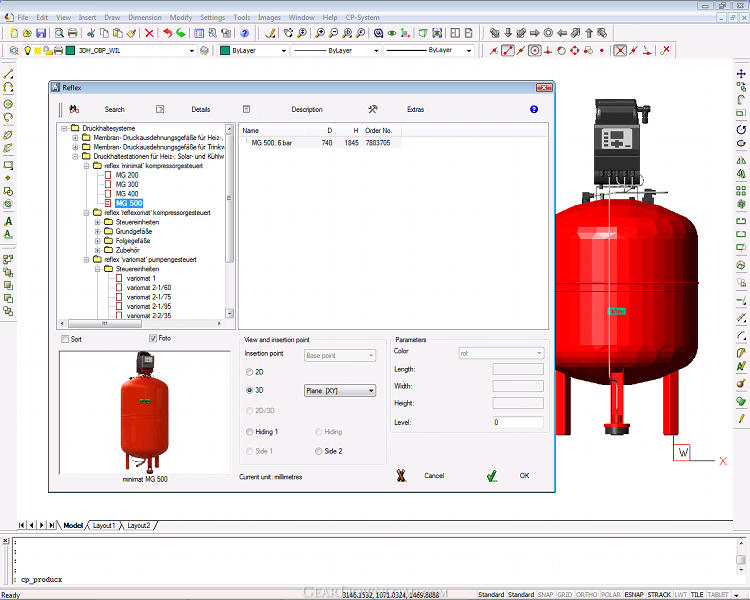750x600 pixels.
Task: Select the Side 2 radio button
Action: (x=319, y=451)
